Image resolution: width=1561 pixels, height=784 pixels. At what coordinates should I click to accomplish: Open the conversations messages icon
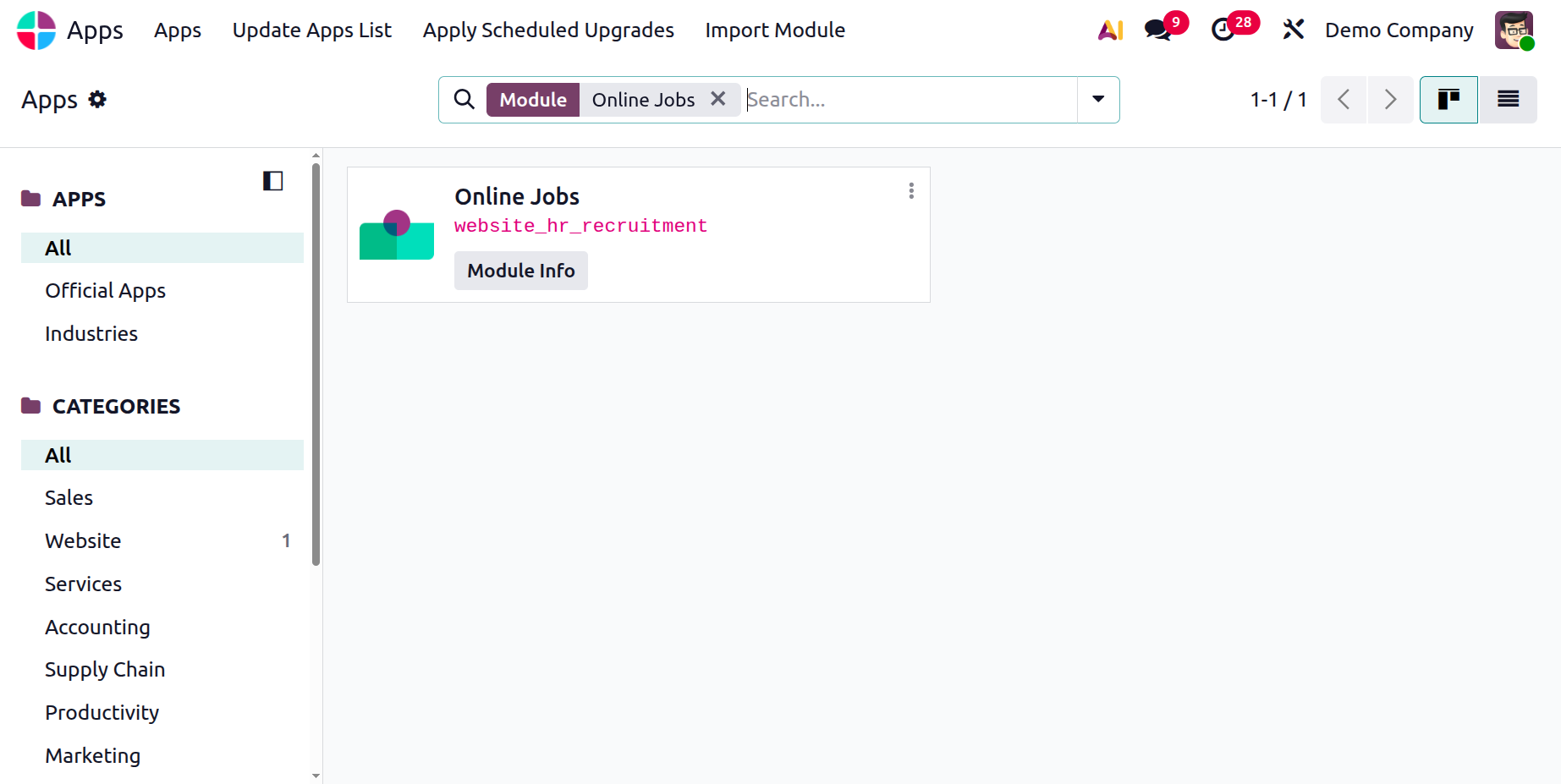1157,30
